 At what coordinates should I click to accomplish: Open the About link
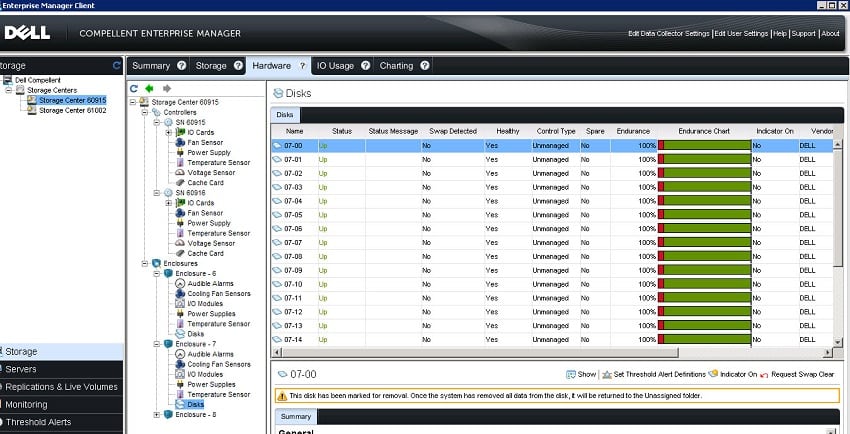830,34
